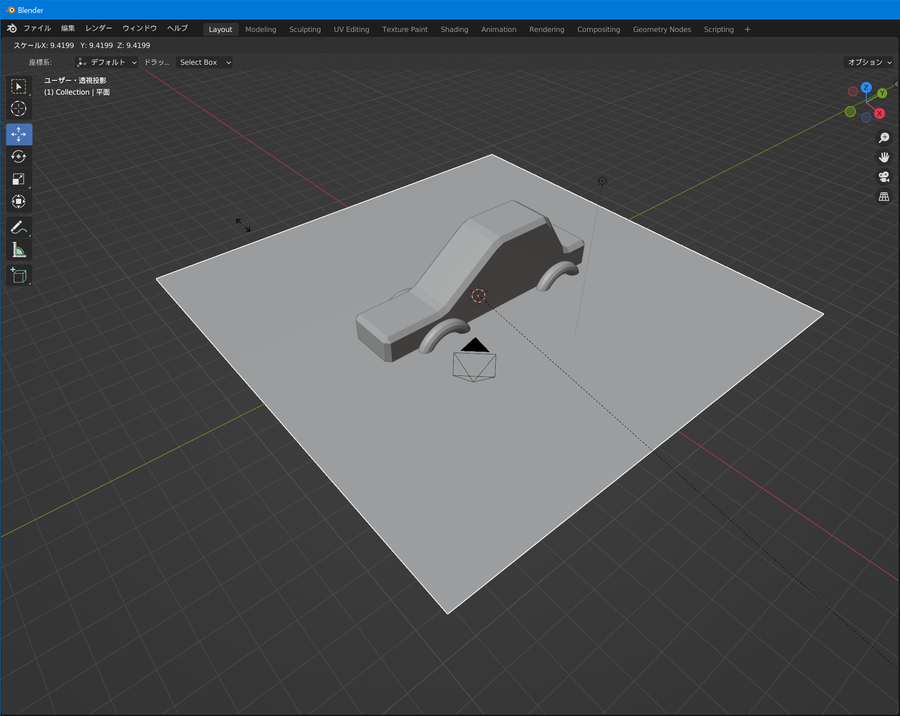Screen dimensions: 900x716
Task: Toggle the camera view
Action: (x=884, y=177)
